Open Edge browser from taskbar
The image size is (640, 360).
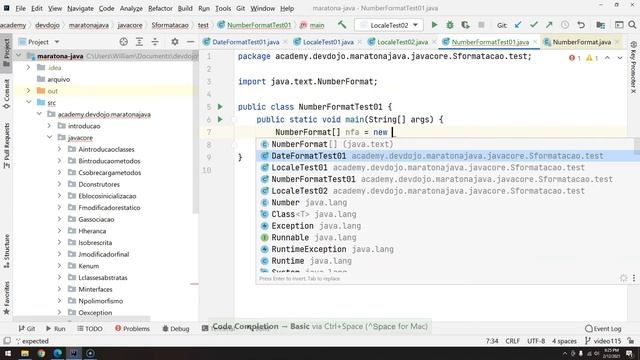point(58,353)
